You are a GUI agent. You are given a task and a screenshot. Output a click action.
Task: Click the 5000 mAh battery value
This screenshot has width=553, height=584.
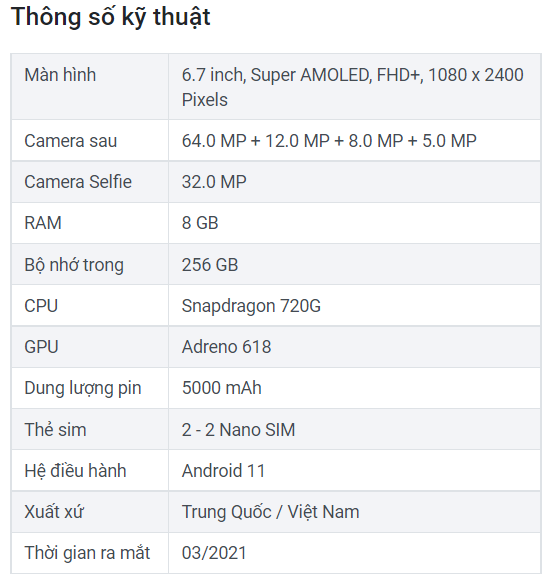click(x=222, y=388)
